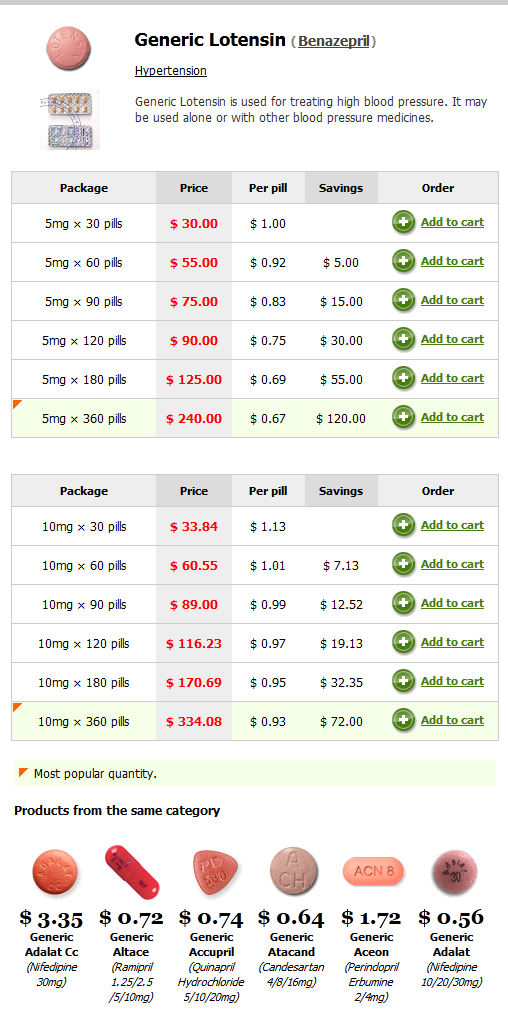Add 5mg × 90 pills to cart link

point(452,300)
